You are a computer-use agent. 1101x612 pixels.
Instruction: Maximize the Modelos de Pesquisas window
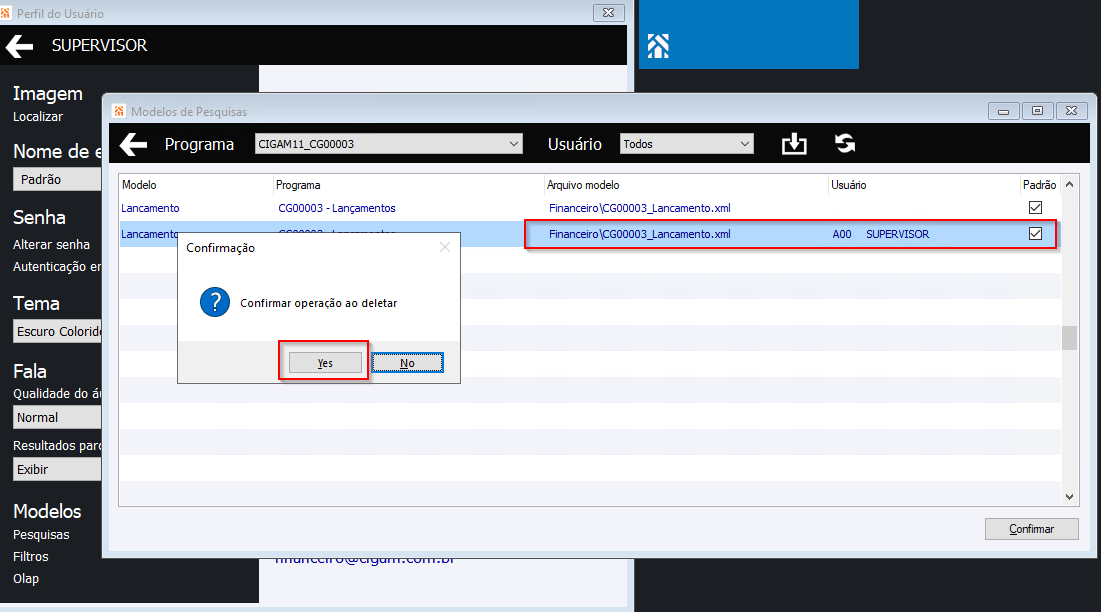(x=1037, y=111)
